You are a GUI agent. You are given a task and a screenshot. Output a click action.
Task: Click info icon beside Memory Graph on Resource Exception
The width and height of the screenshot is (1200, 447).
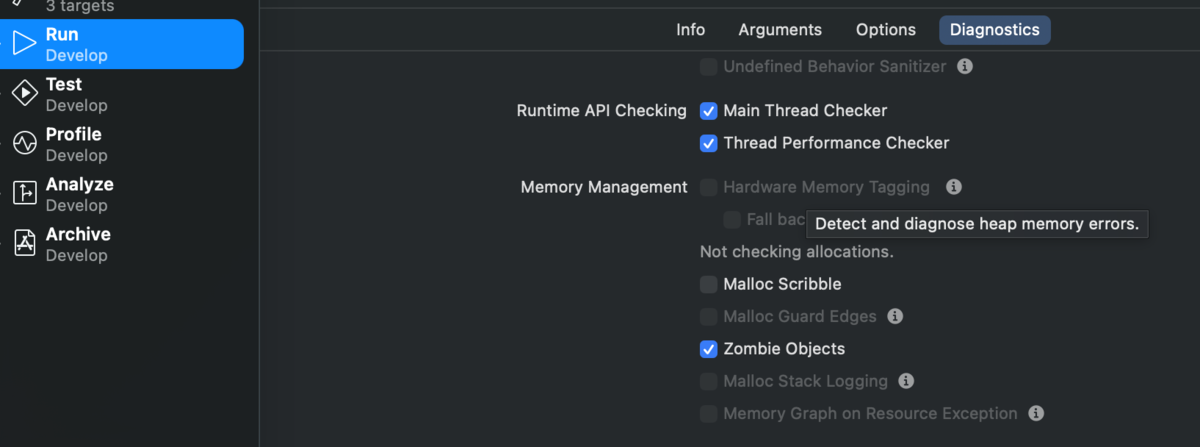(x=1036, y=413)
